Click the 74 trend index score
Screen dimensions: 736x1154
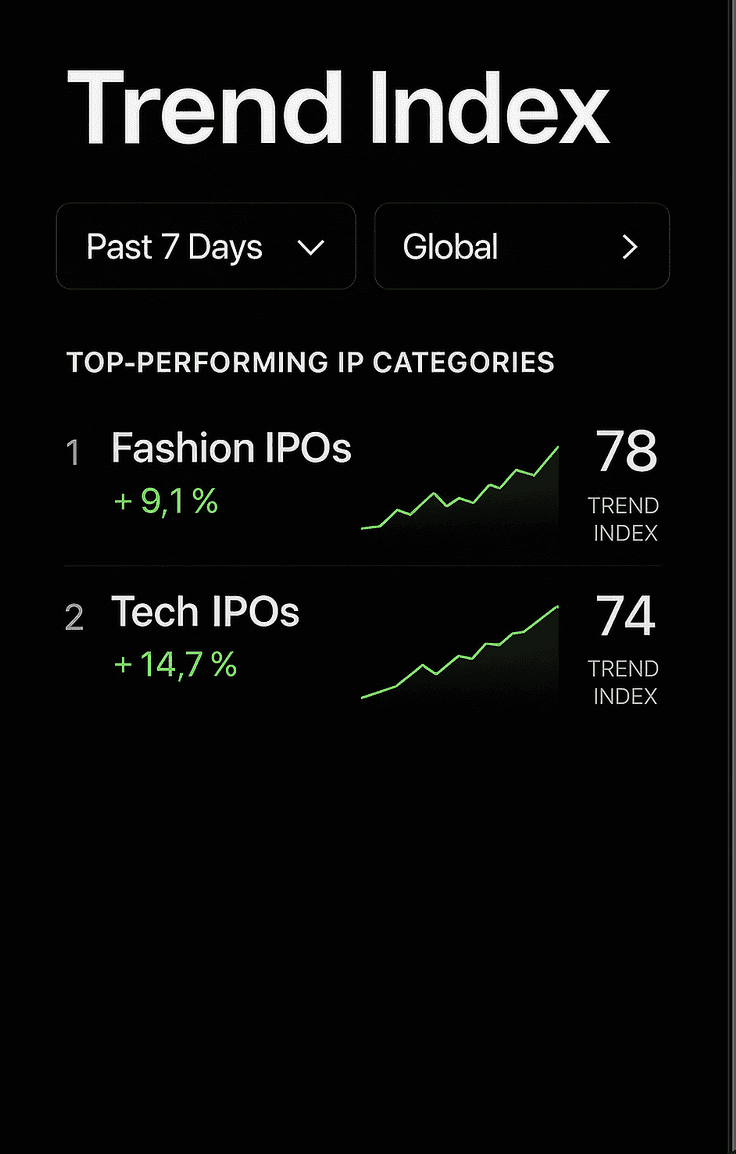[626, 616]
